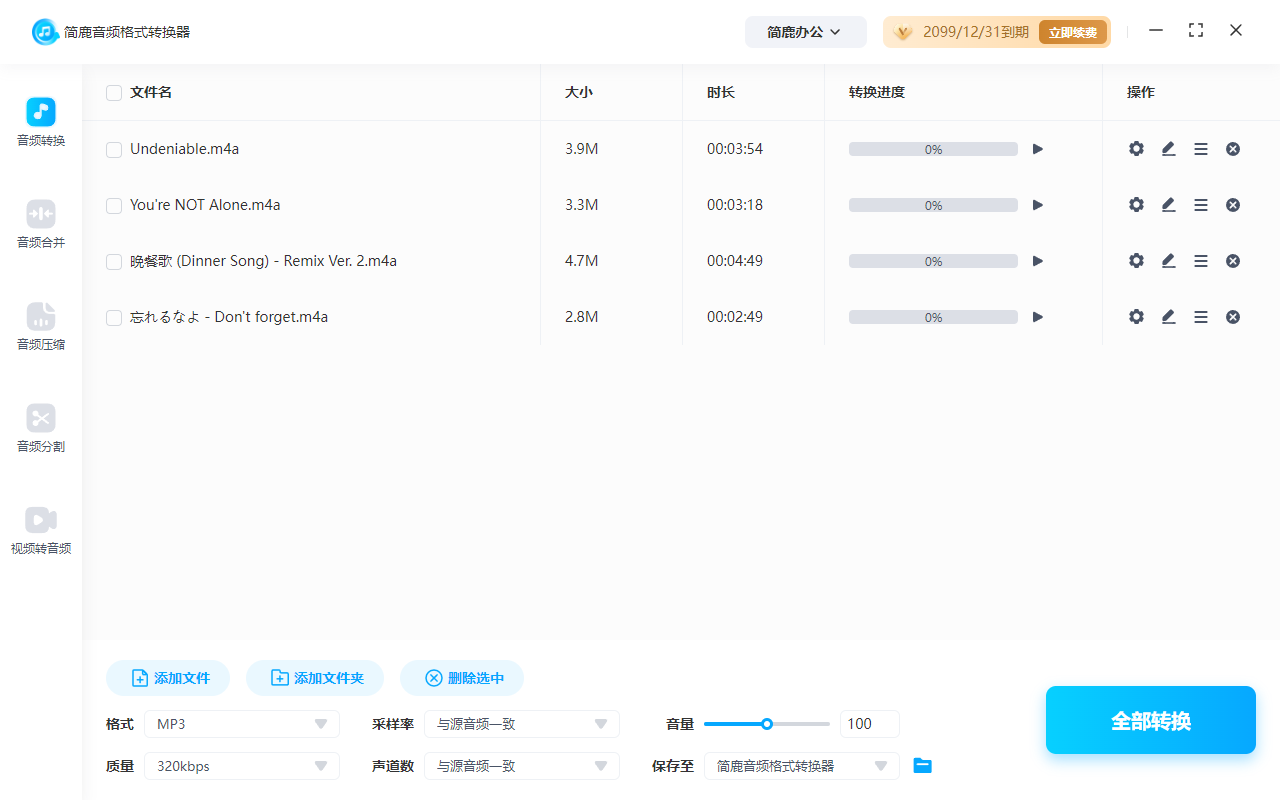Open the list icon for 晚餐歌 Remix file

[x=1200, y=260]
